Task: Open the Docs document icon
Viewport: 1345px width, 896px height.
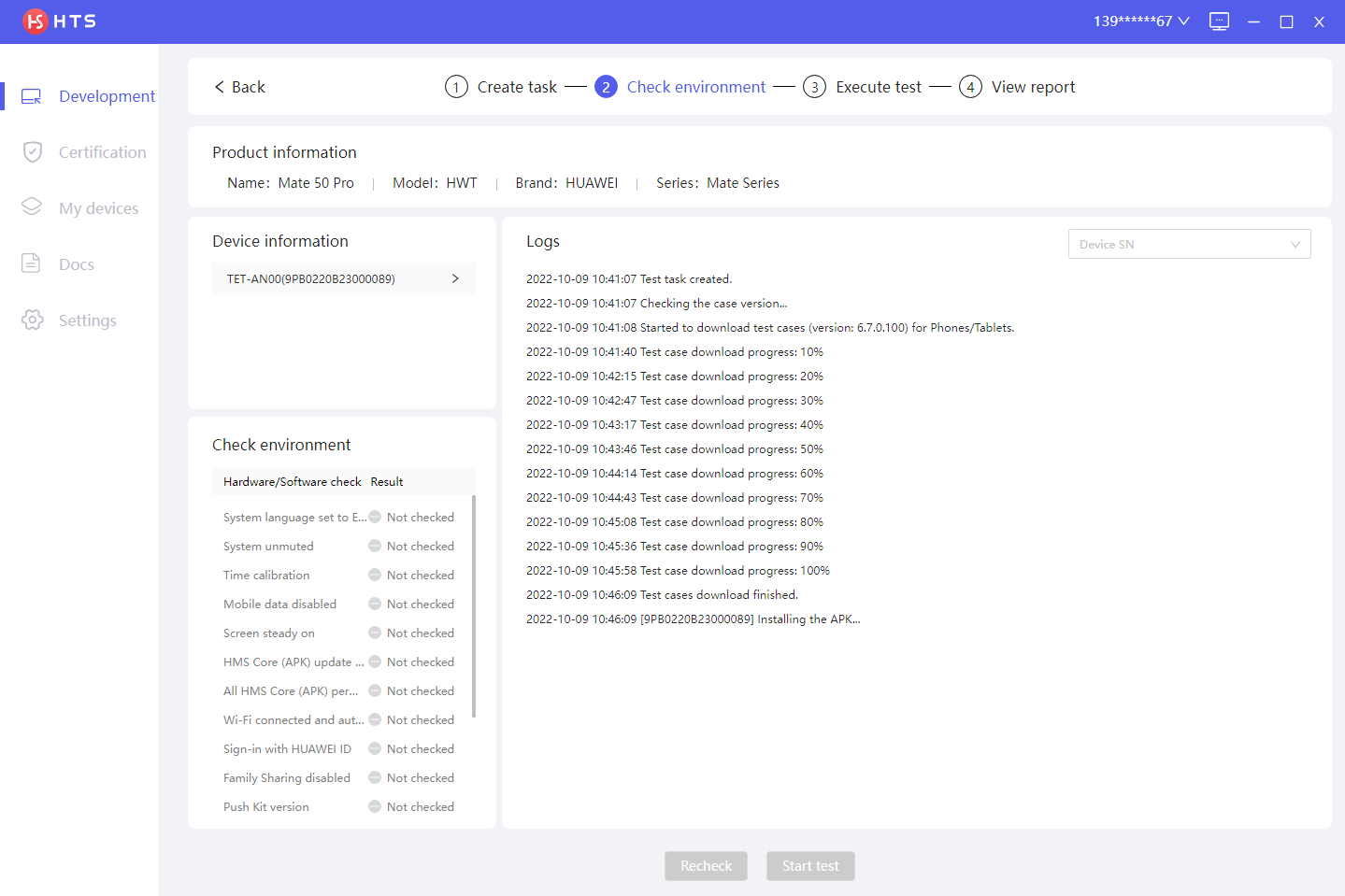Action: [31, 263]
